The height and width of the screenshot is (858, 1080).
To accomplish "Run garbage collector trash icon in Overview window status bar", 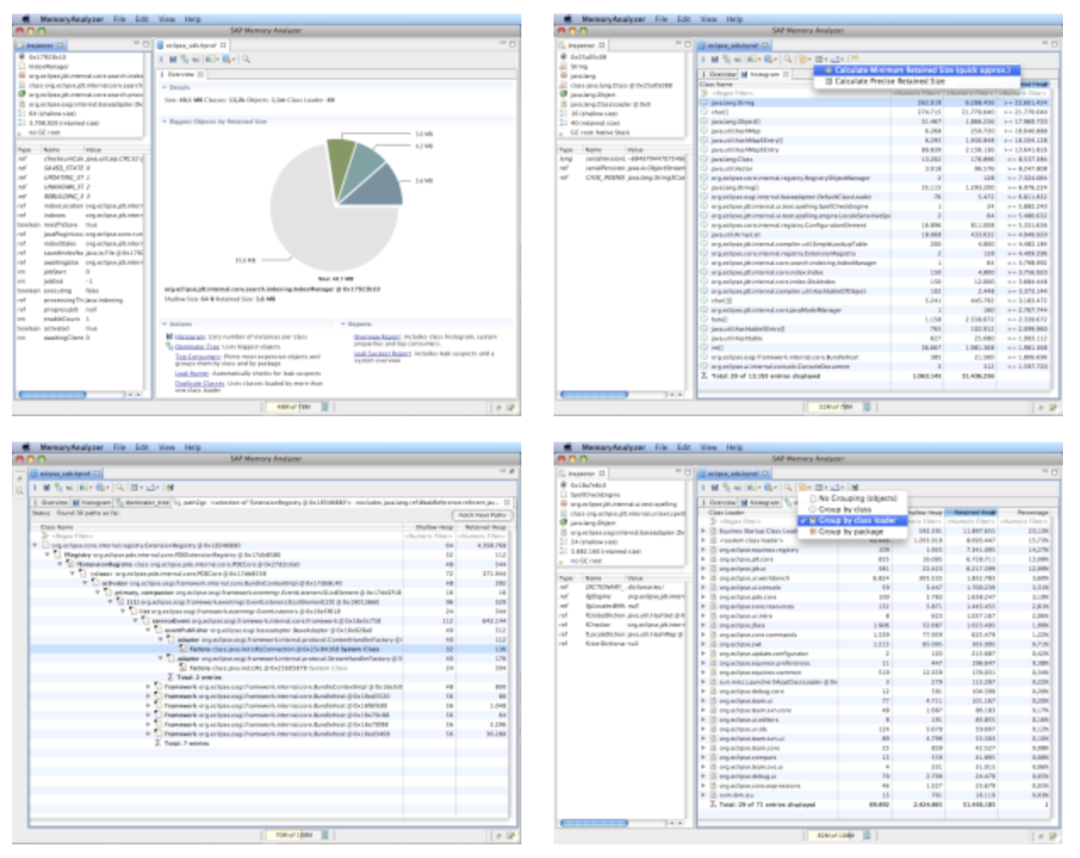I will pos(325,407).
